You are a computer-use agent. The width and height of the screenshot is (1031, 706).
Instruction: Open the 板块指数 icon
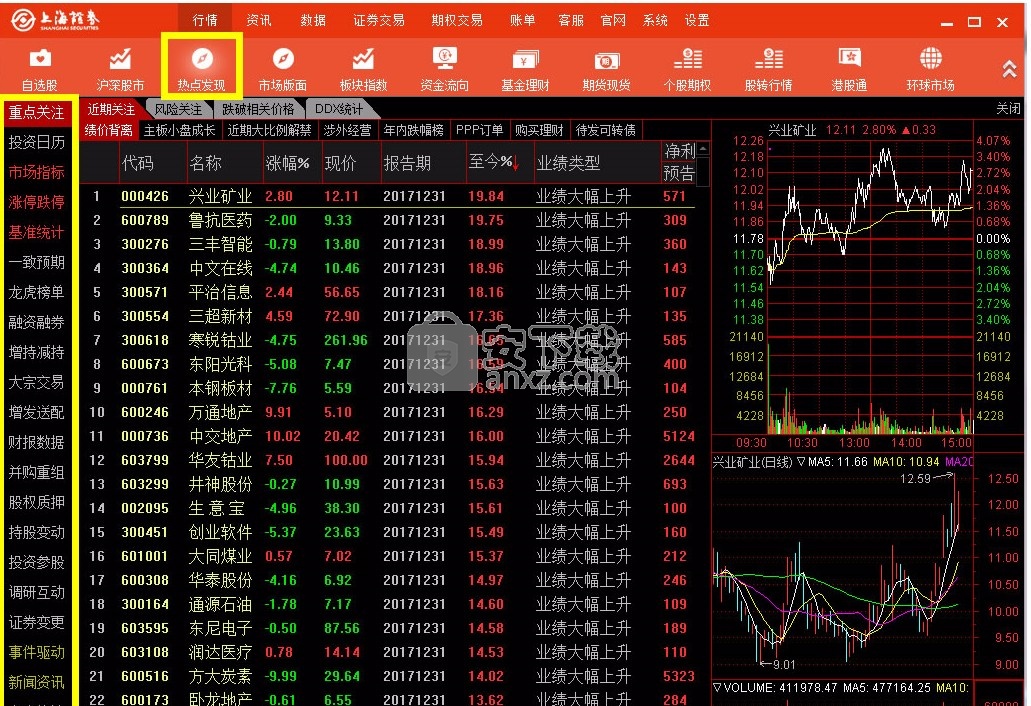tap(363, 68)
